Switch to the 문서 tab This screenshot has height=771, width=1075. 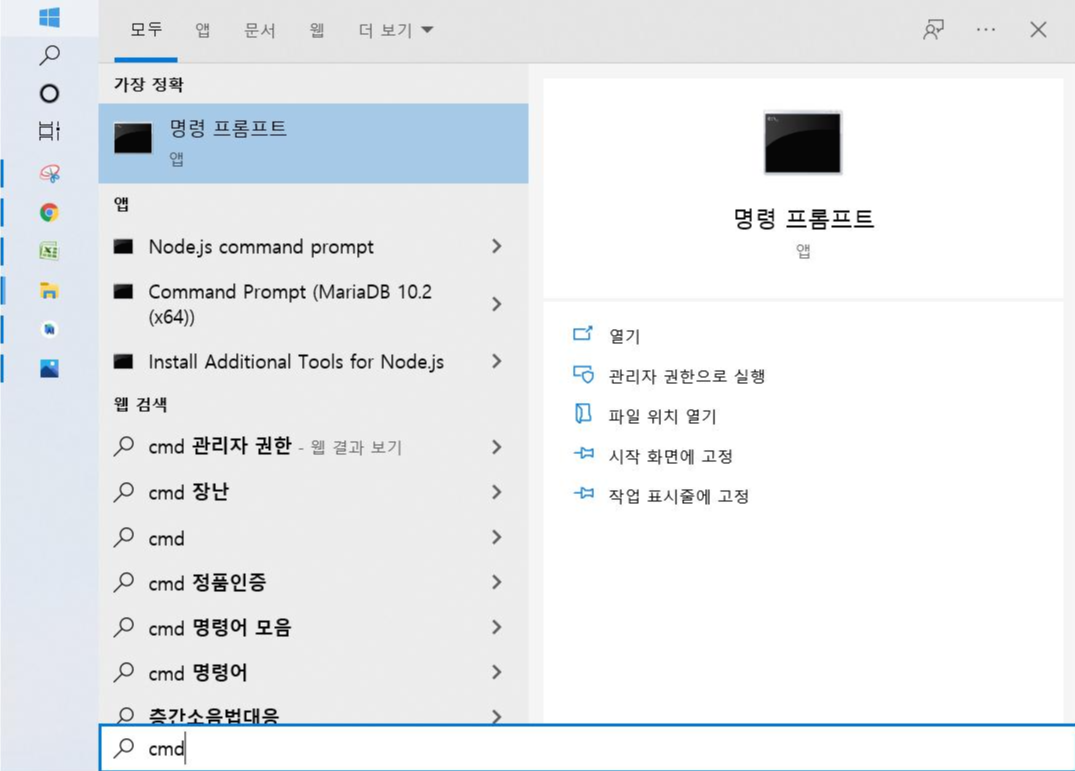point(260,30)
